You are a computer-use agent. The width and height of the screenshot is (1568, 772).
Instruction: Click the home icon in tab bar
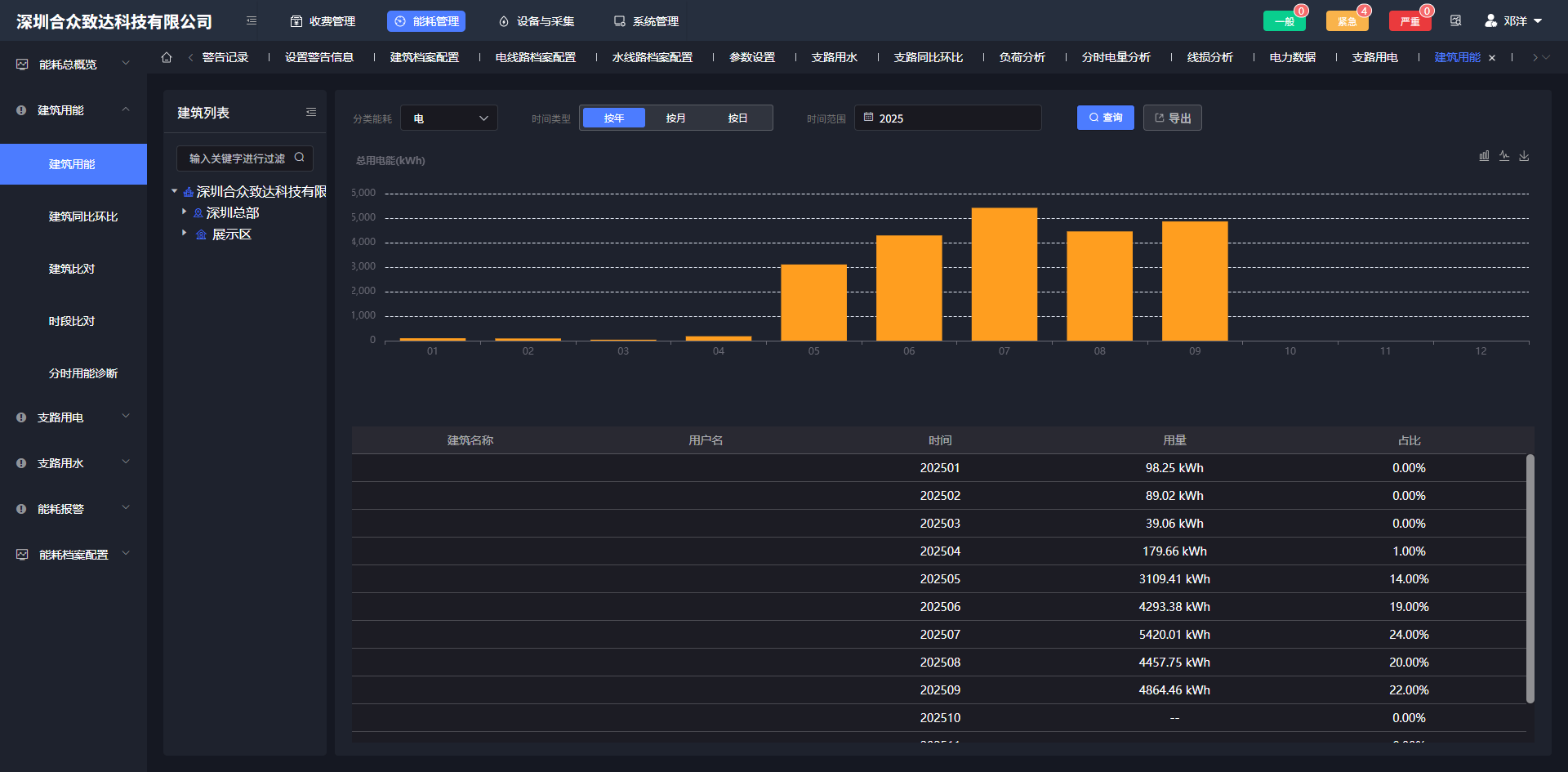[x=167, y=57]
